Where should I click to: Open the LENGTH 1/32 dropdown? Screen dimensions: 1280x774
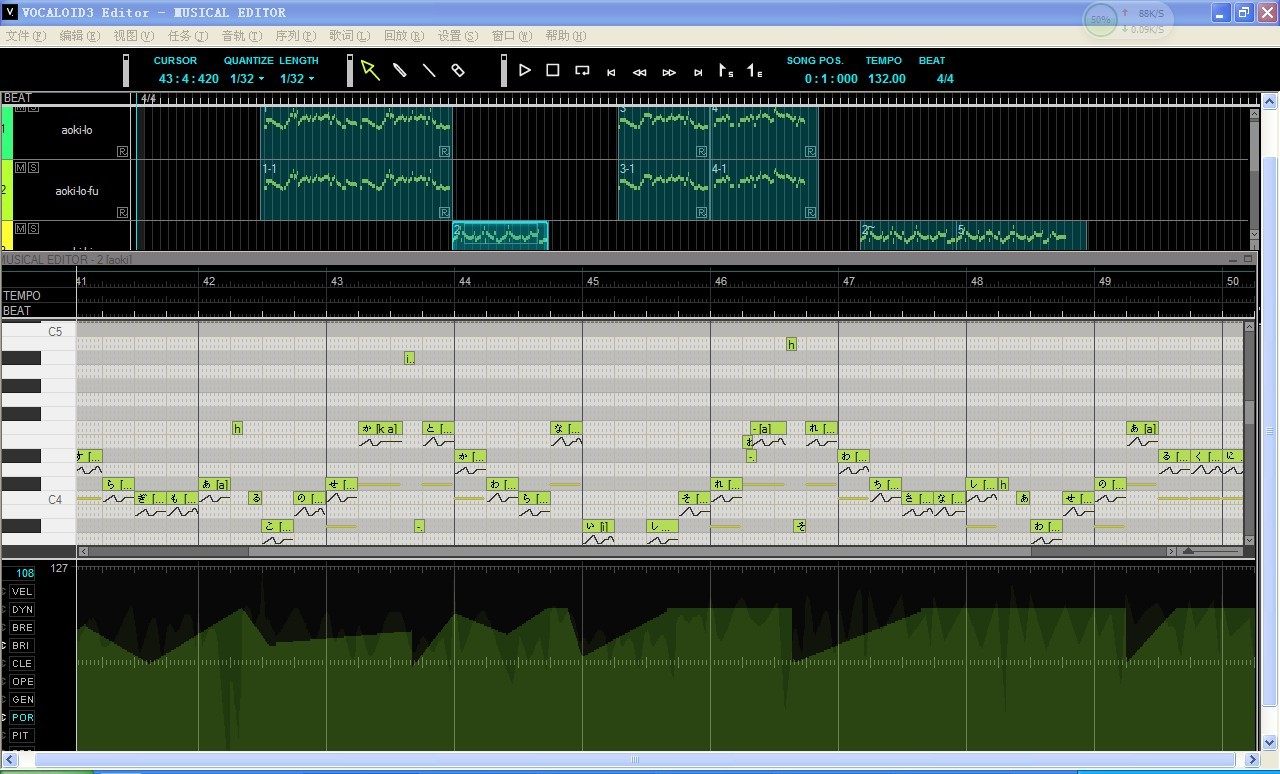(297, 79)
